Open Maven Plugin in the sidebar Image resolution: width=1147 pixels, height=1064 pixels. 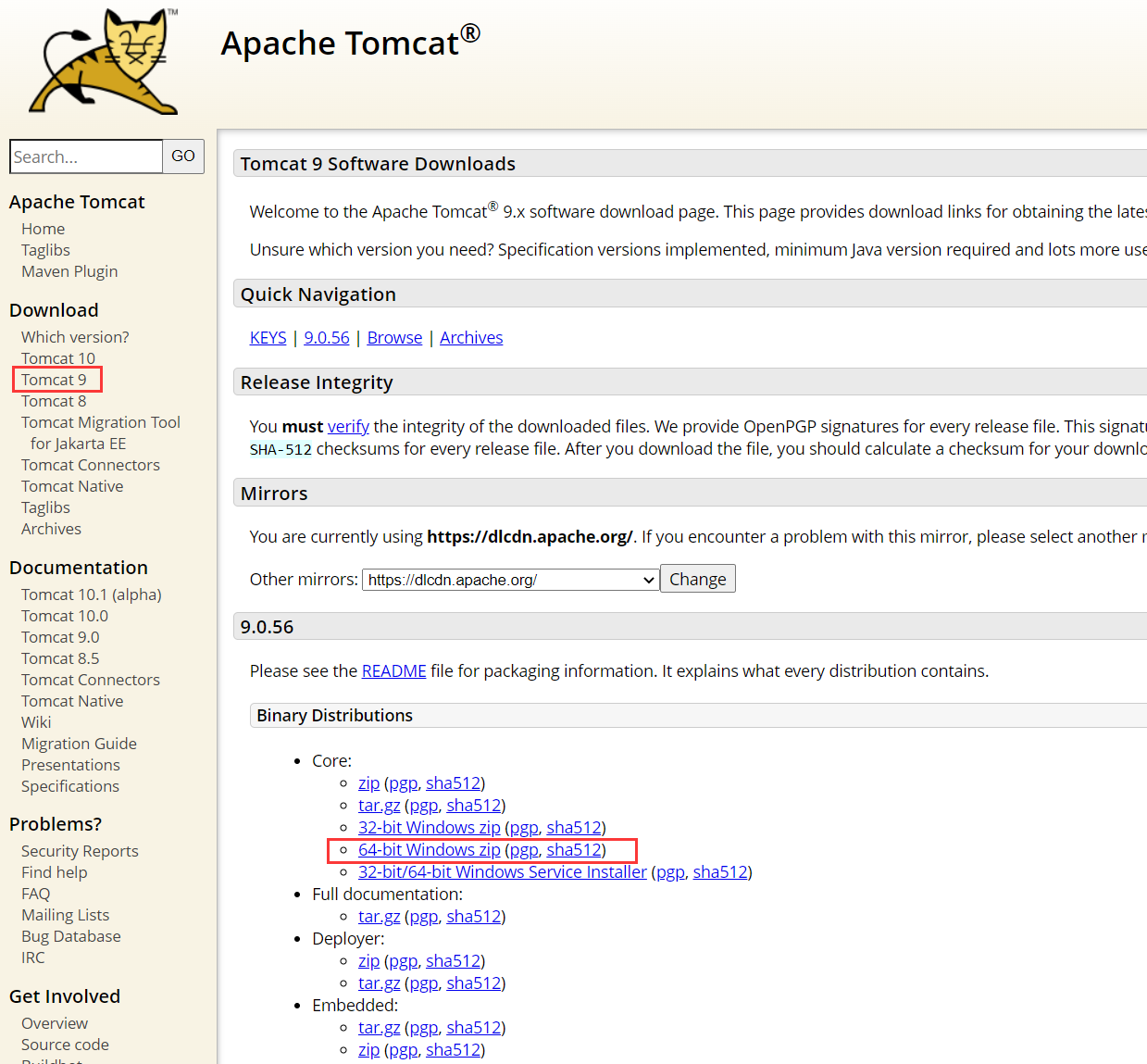[x=69, y=271]
